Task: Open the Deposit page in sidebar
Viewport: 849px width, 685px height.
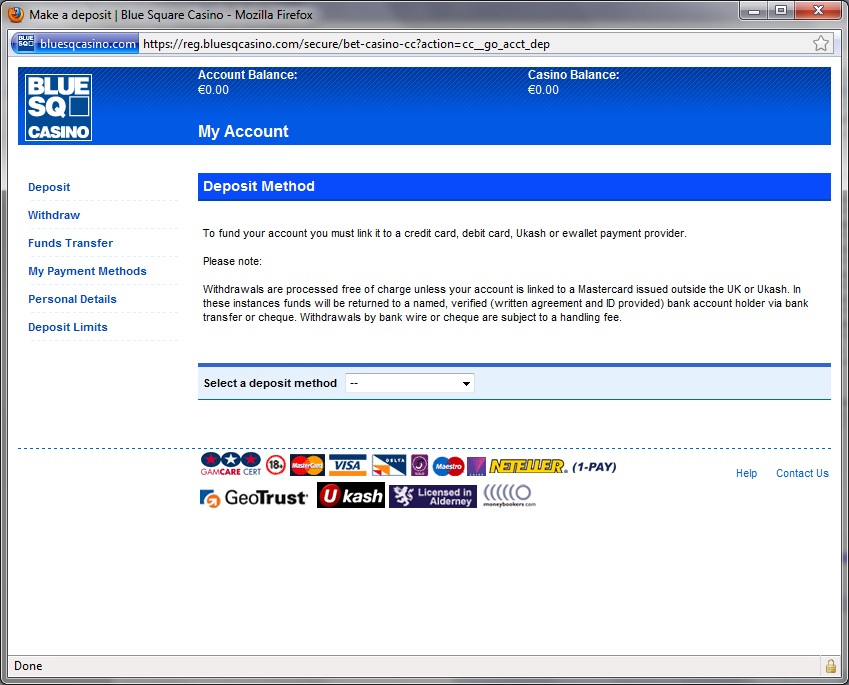Action: 49,187
